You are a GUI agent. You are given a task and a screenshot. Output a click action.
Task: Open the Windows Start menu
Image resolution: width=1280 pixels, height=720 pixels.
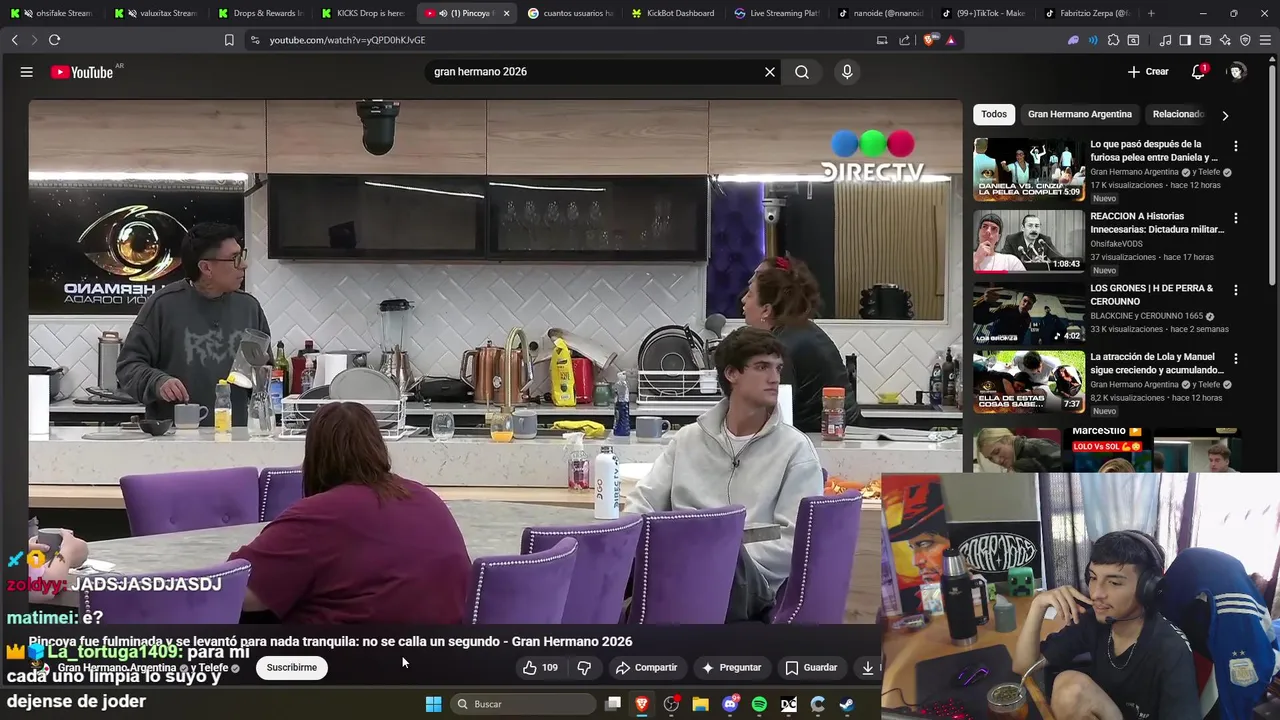point(433,704)
